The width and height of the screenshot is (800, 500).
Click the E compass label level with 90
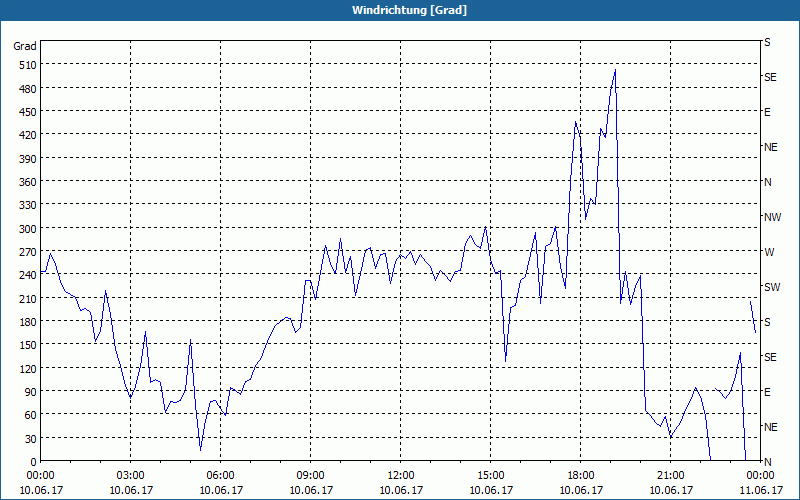click(767, 392)
